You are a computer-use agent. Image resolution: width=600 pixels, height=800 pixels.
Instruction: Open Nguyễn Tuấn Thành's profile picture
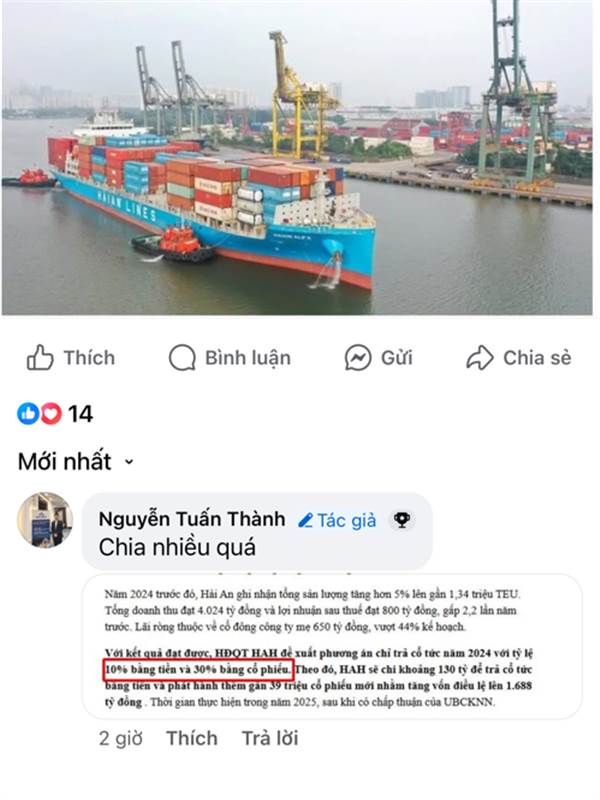point(45,520)
